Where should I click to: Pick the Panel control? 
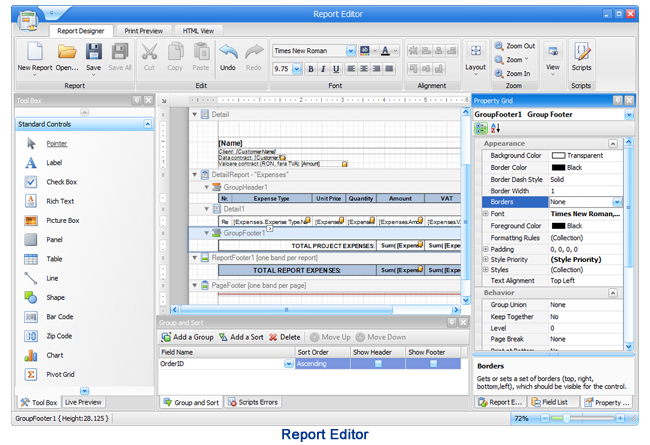(x=31, y=240)
